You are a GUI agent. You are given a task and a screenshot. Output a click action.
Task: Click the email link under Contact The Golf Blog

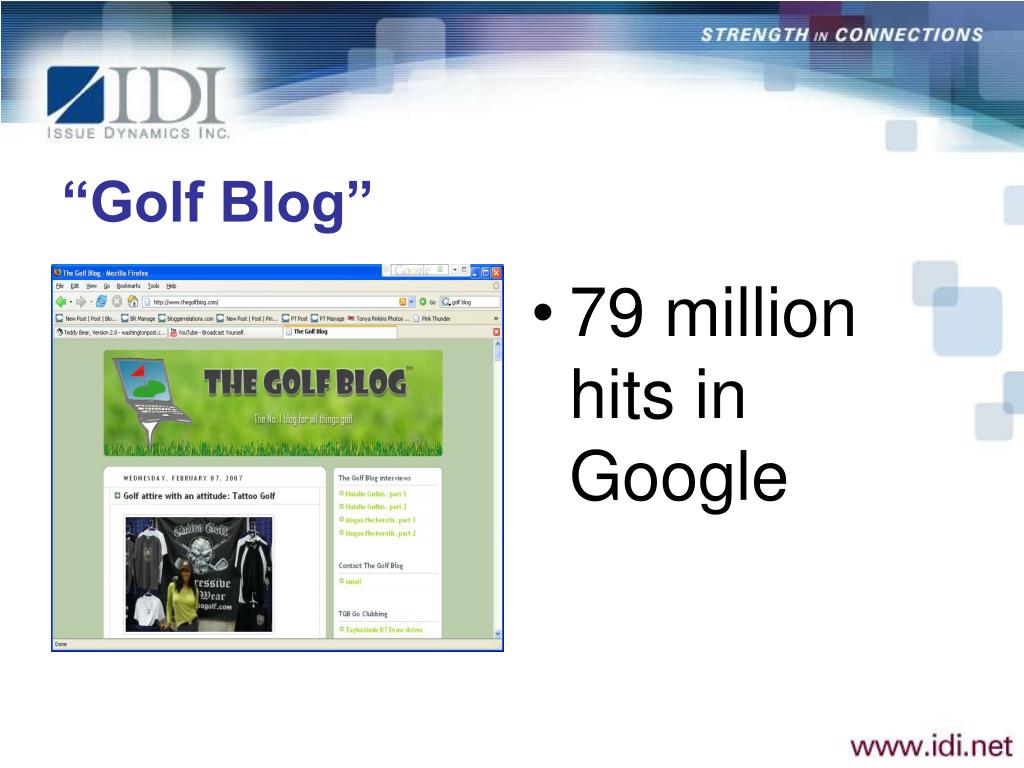(353, 581)
